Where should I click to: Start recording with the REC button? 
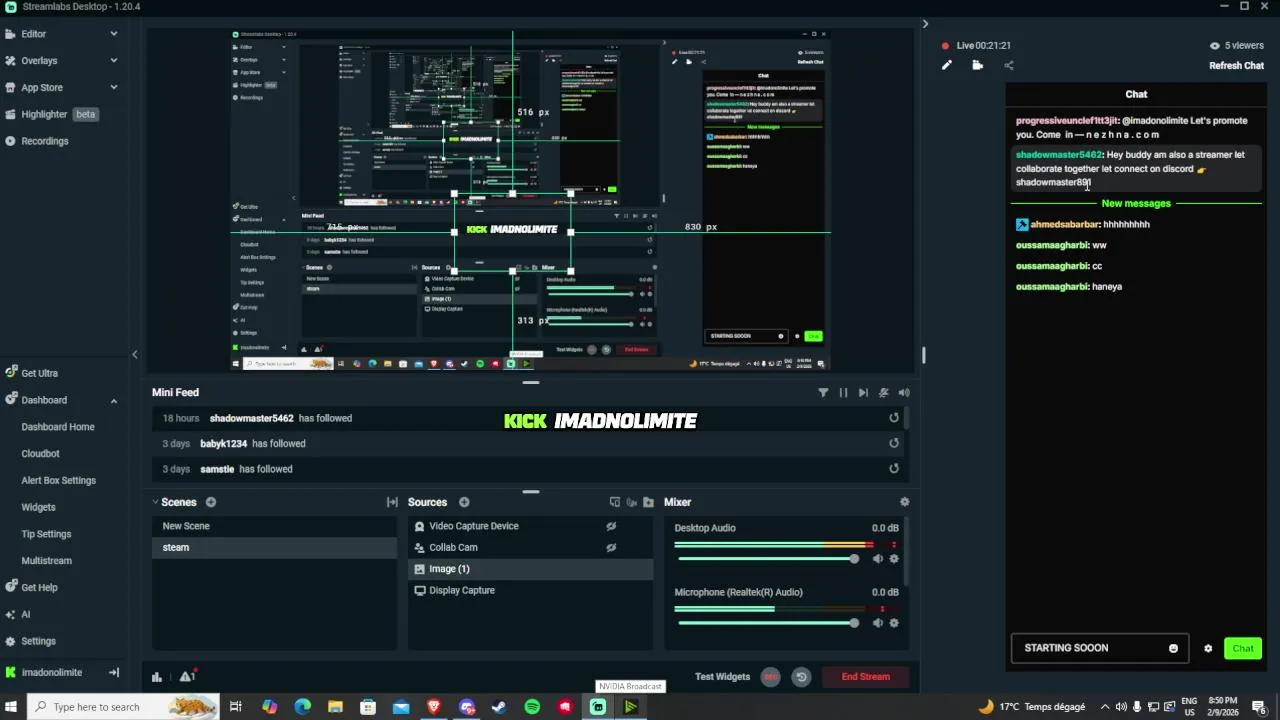(x=770, y=677)
